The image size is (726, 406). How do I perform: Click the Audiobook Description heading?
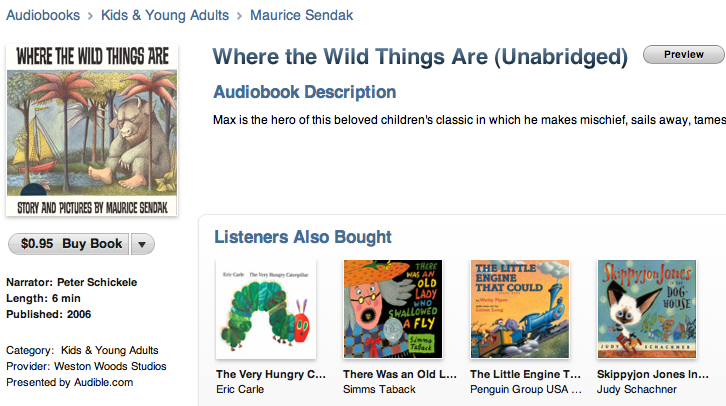pyautogui.click(x=305, y=92)
